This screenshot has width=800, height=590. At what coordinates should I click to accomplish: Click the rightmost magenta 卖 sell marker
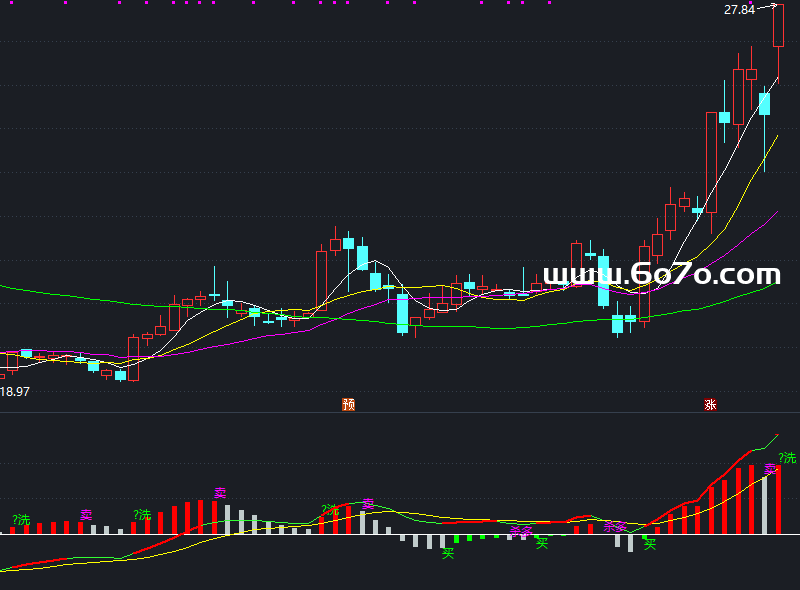coord(770,468)
